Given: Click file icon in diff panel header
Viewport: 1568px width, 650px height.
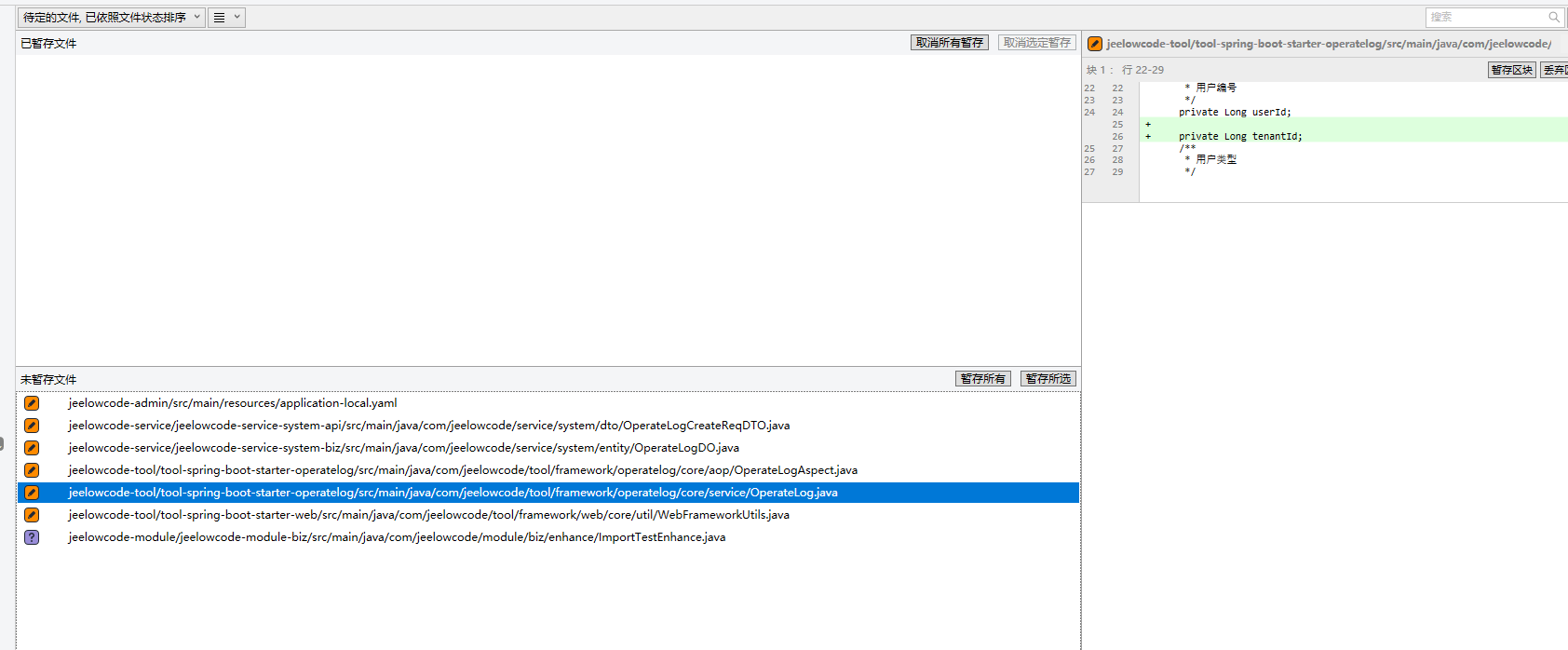Looking at the screenshot, I should click(1095, 44).
